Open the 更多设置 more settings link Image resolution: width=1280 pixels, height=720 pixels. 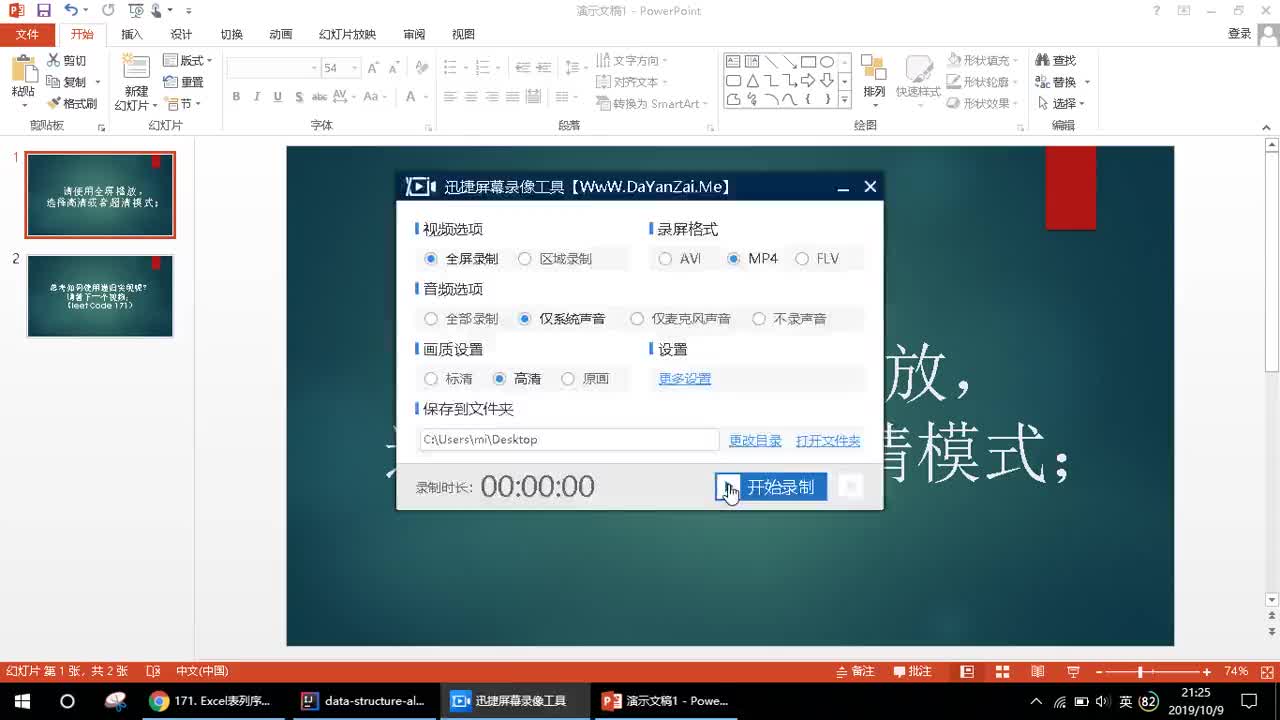685,379
